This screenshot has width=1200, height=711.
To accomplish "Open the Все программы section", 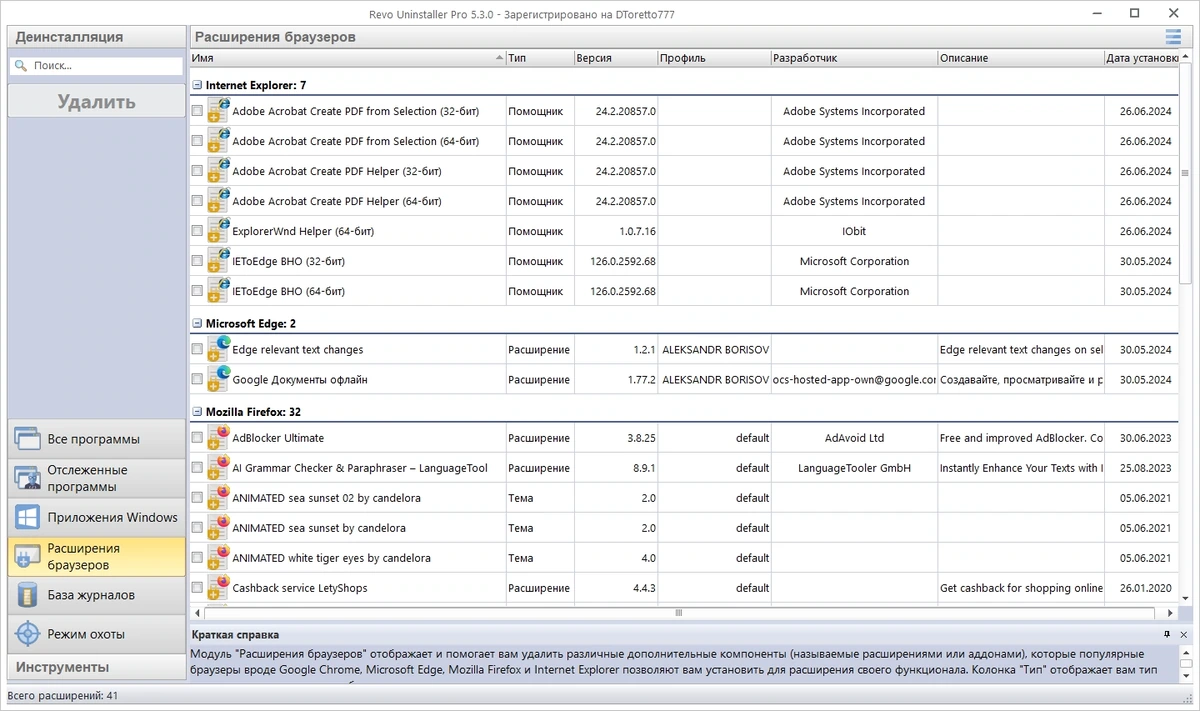I will coord(97,439).
